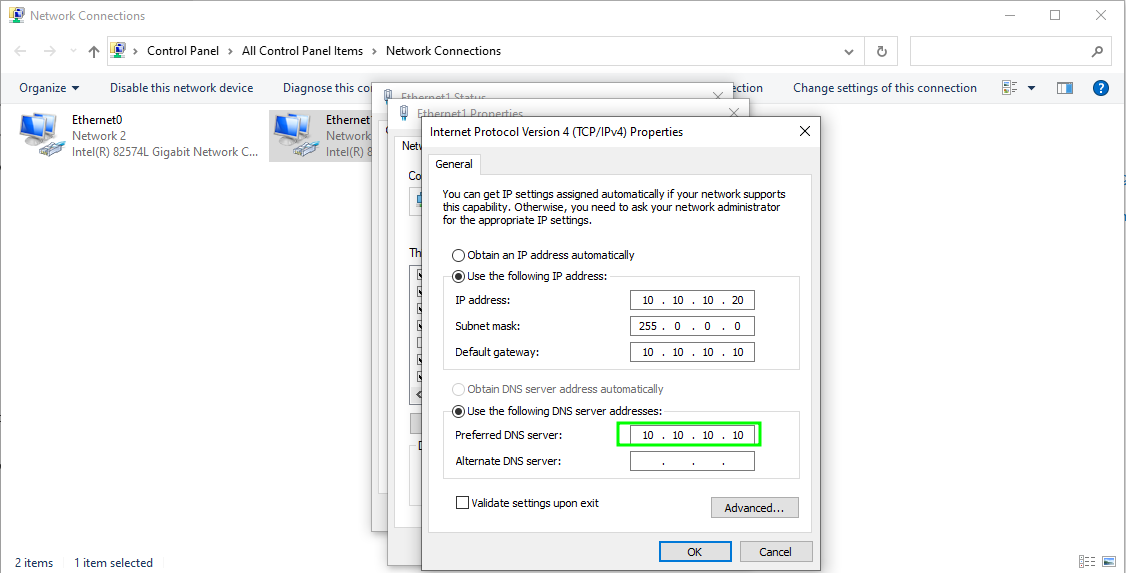Close the TCP/IPv4 Properties dialog

pyautogui.click(x=804, y=131)
